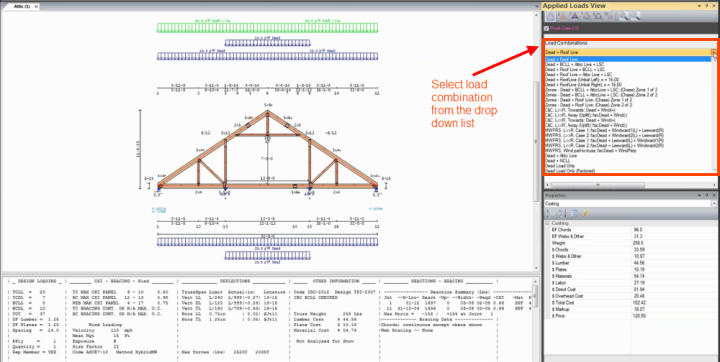
Task: Open the Load Combinations dropdown arrow
Action: click(714, 53)
